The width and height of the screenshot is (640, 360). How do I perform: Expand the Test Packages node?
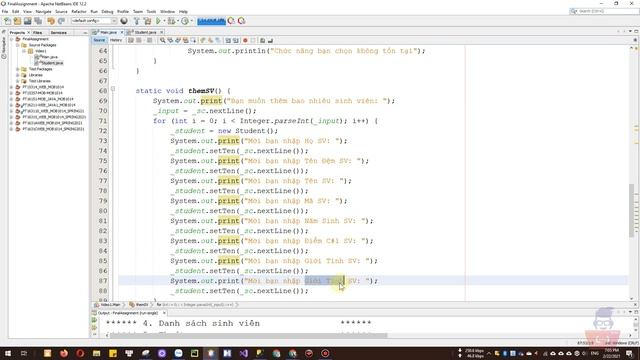click(x=18, y=69)
